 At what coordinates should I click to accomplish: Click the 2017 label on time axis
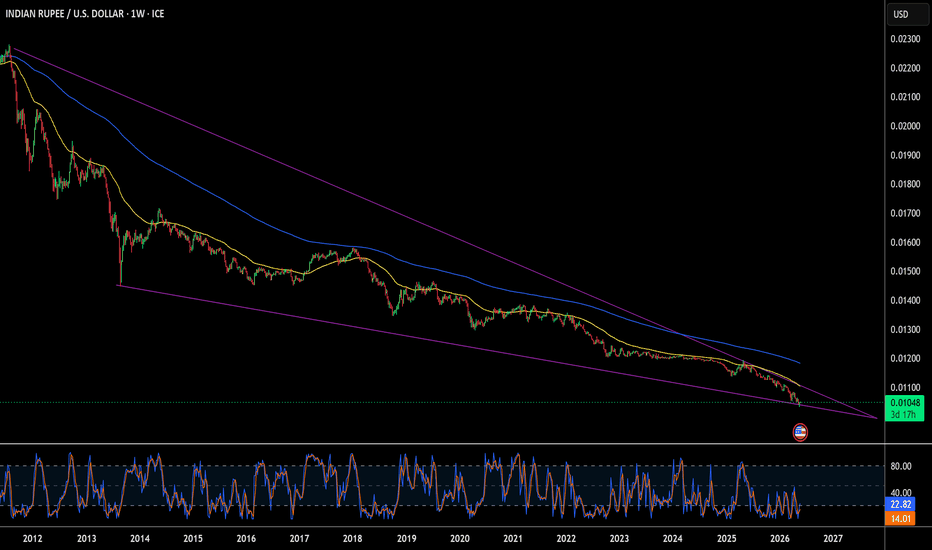(x=299, y=539)
